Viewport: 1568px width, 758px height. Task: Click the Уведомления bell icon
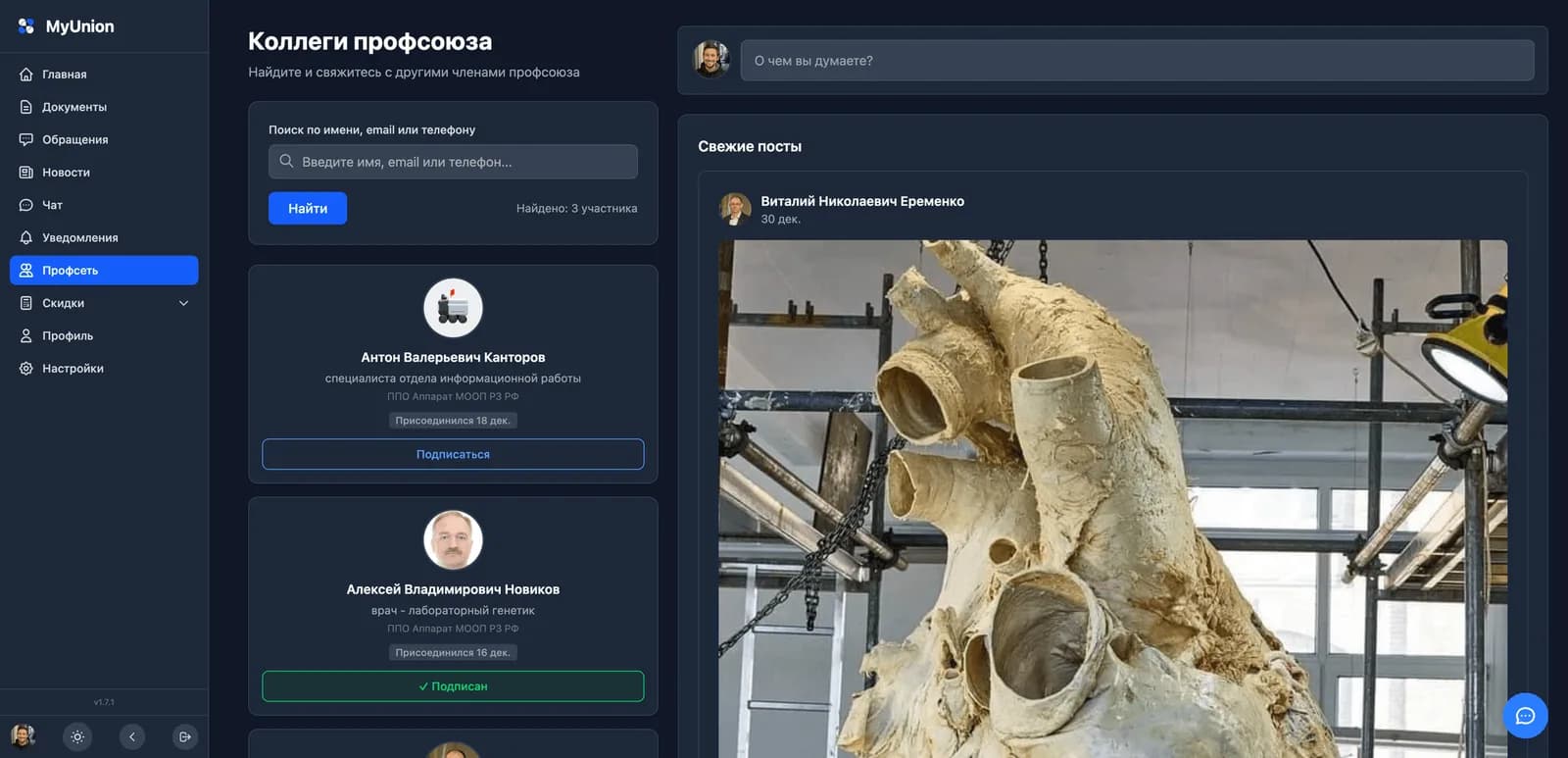pos(26,237)
